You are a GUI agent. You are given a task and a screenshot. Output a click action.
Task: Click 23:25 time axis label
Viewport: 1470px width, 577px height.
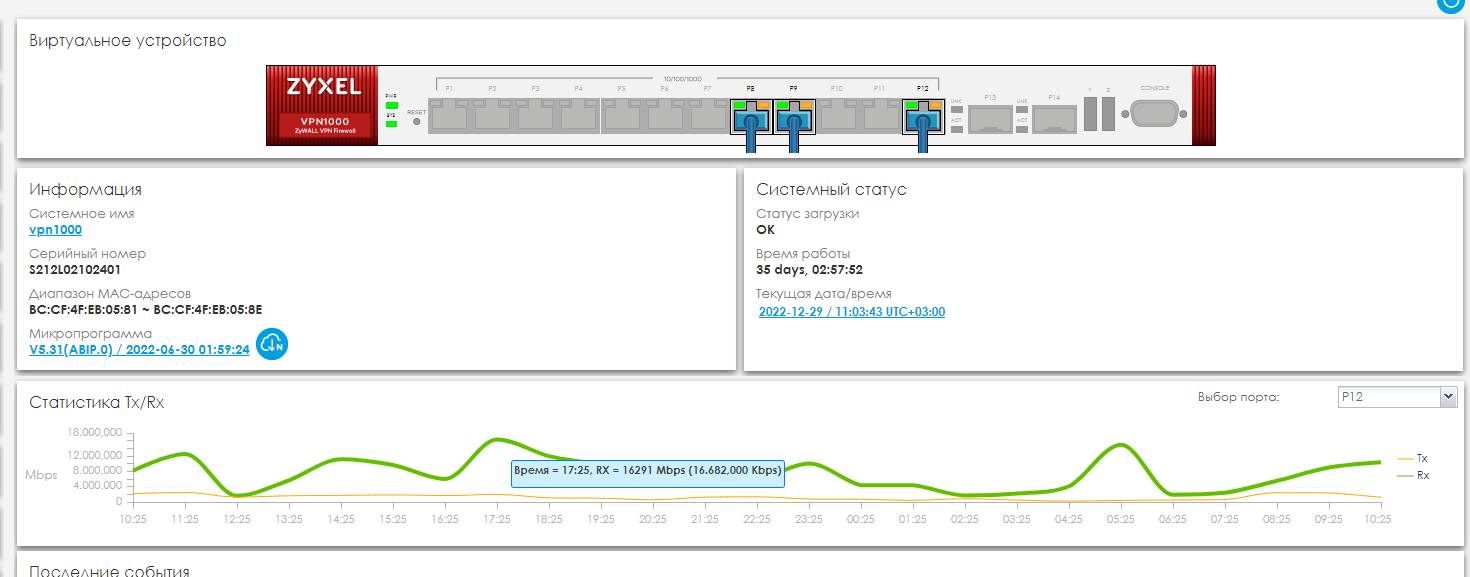click(x=809, y=520)
